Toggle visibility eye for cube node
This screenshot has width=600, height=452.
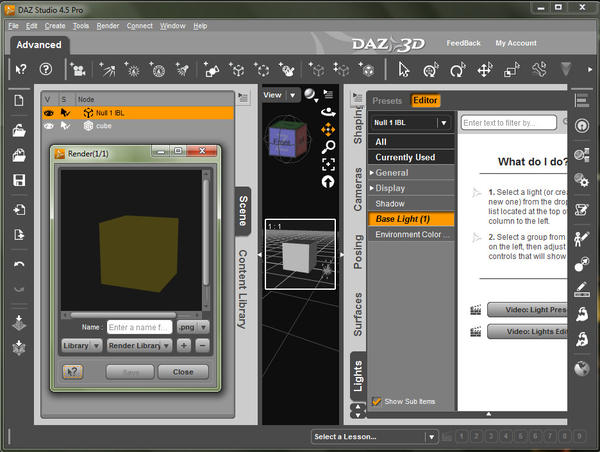pos(49,126)
